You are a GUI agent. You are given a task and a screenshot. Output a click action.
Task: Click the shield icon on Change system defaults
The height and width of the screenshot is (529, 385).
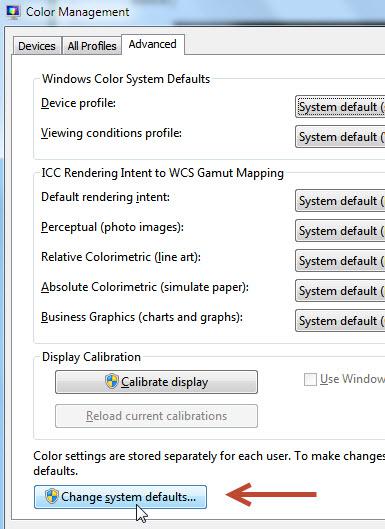[x=52, y=497]
